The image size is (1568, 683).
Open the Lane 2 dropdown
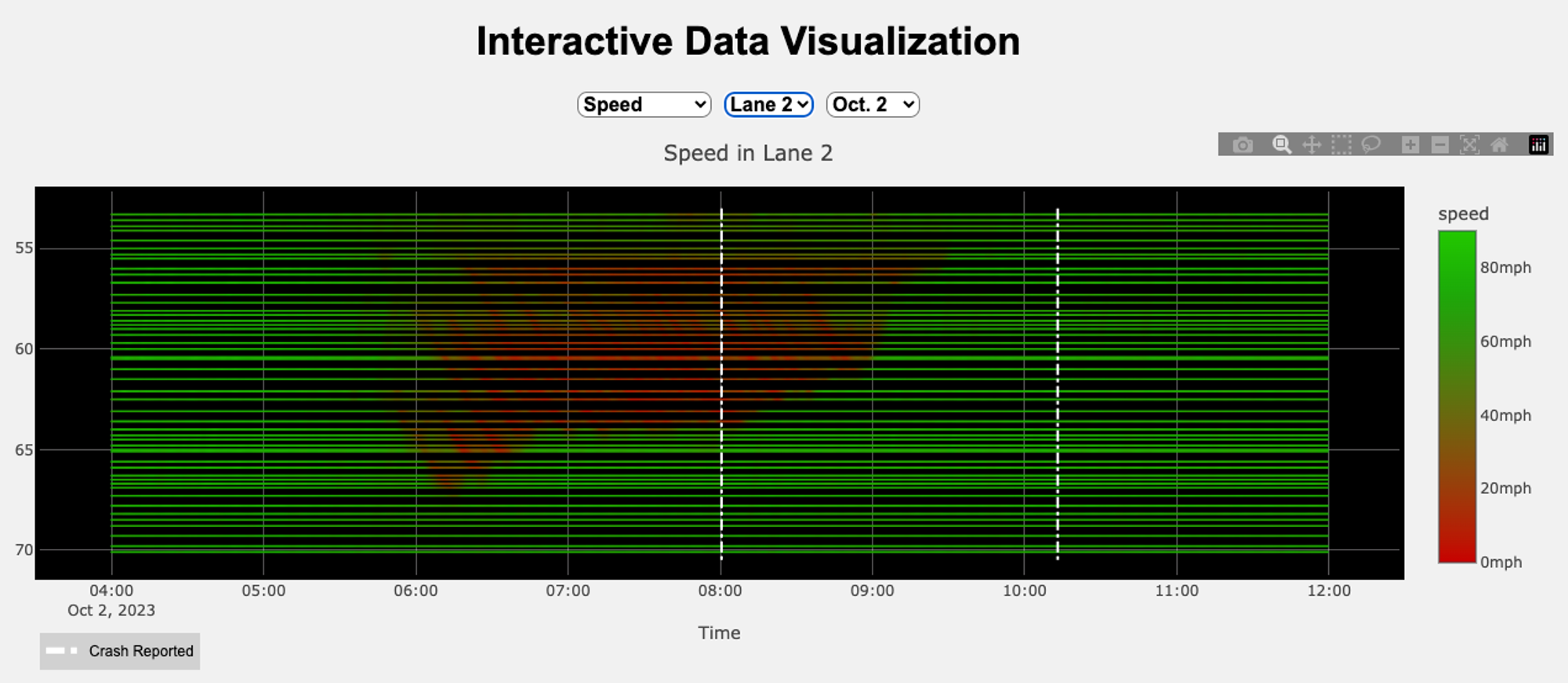point(768,104)
